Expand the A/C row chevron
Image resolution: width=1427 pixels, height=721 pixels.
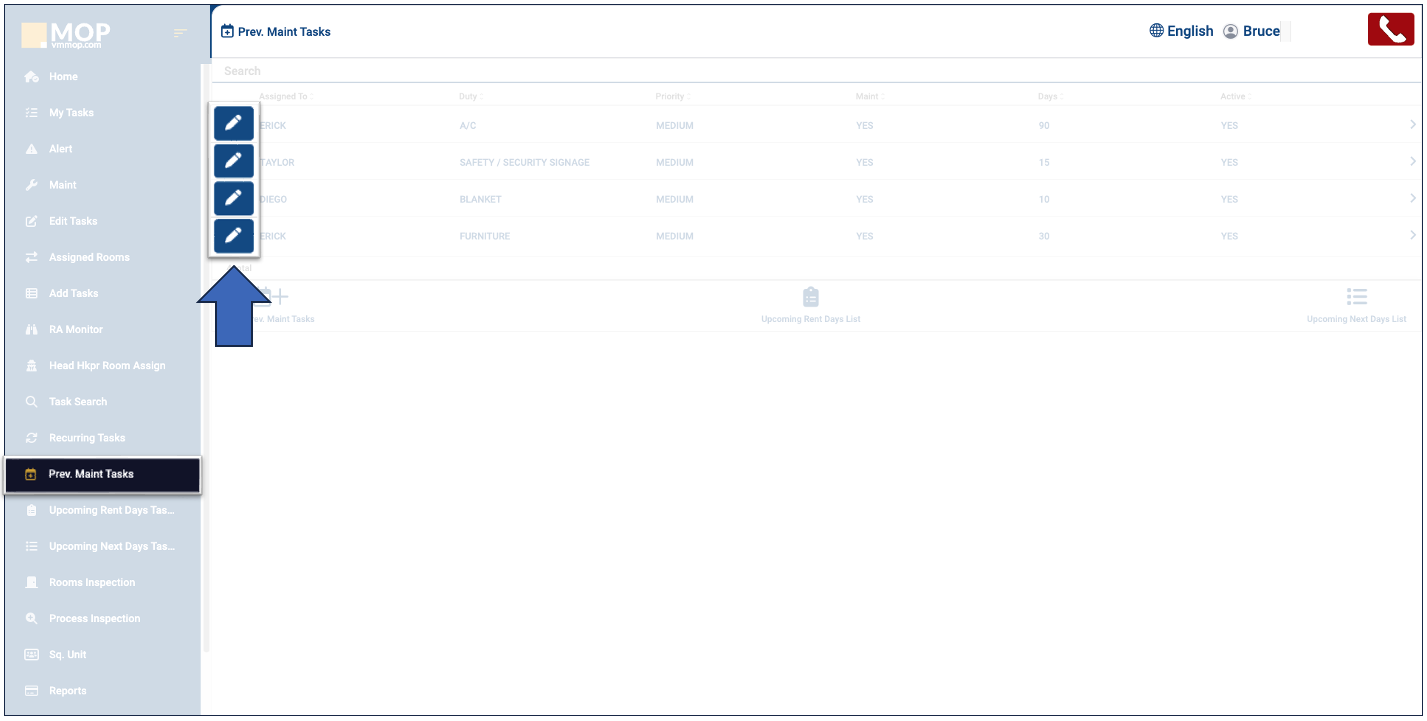(x=1412, y=125)
